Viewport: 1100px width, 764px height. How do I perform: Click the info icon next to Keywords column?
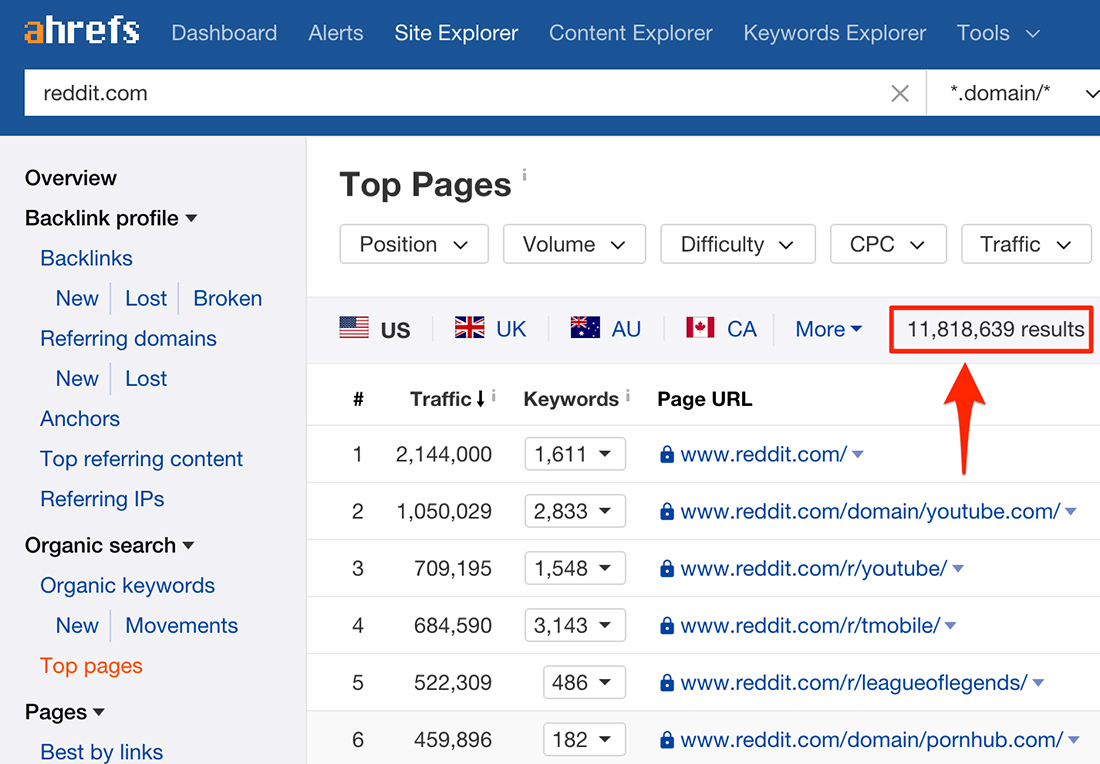[x=627, y=396]
